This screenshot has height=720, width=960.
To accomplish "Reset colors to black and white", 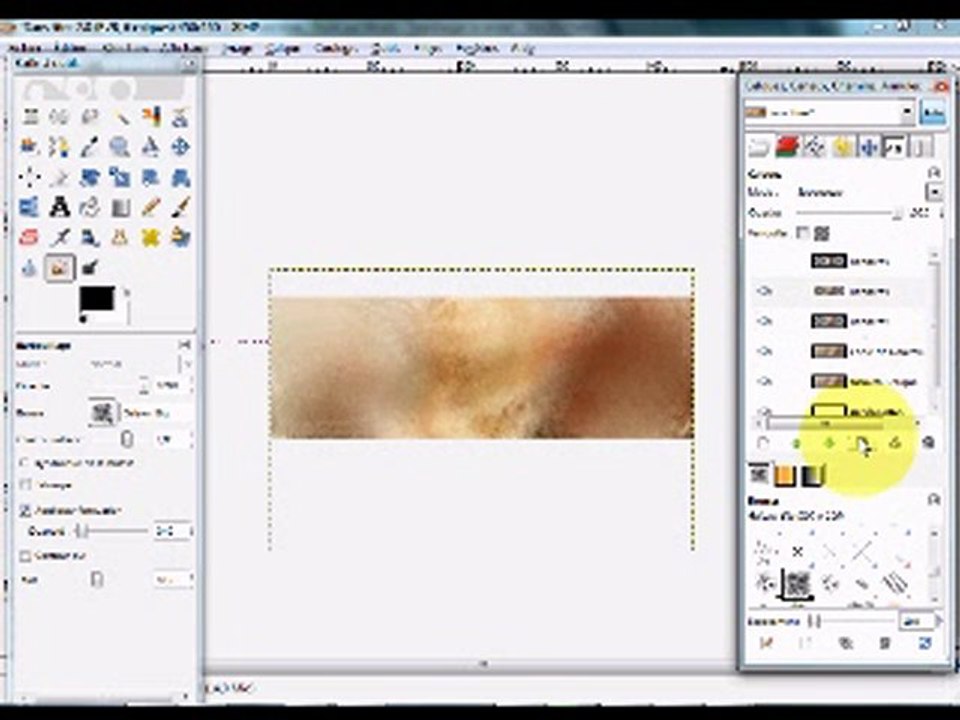I will pos(83,319).
